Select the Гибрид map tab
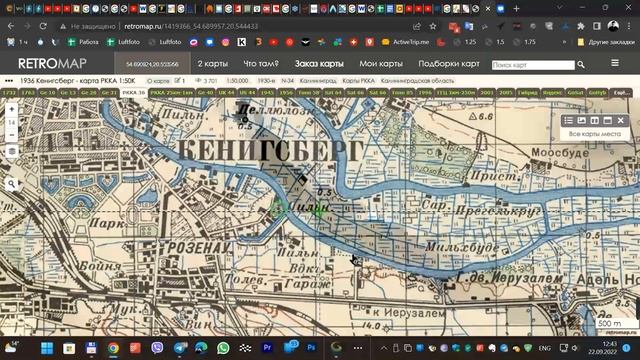 (x=527, y=93)
